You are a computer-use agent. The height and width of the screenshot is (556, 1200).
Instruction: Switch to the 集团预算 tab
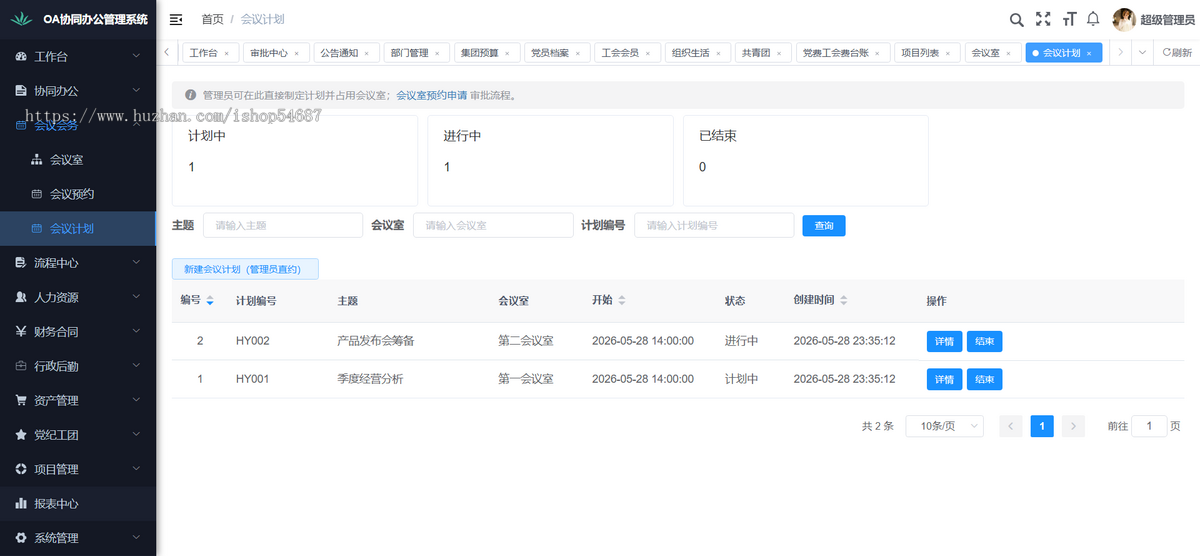click(x=486, y=53)
